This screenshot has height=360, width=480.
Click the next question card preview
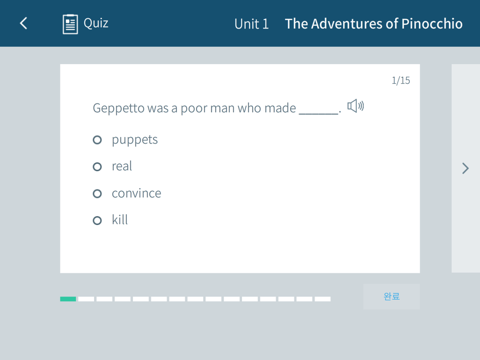(466, 168)
